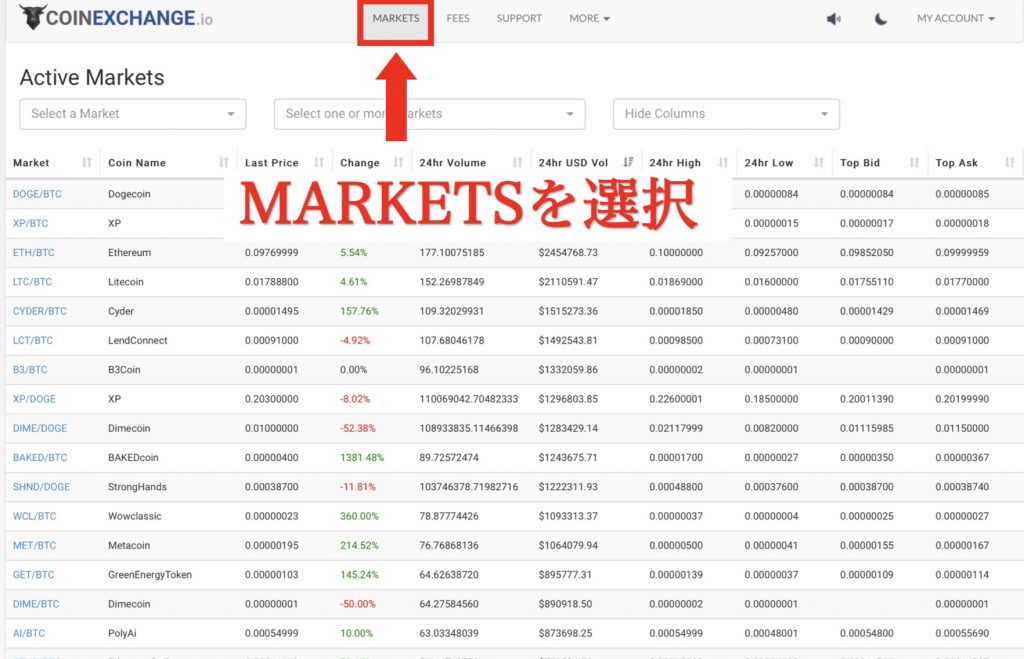Open the XP/DOGE market
The height and width of the screenshot is (659, 1024).
coord(35,399)
